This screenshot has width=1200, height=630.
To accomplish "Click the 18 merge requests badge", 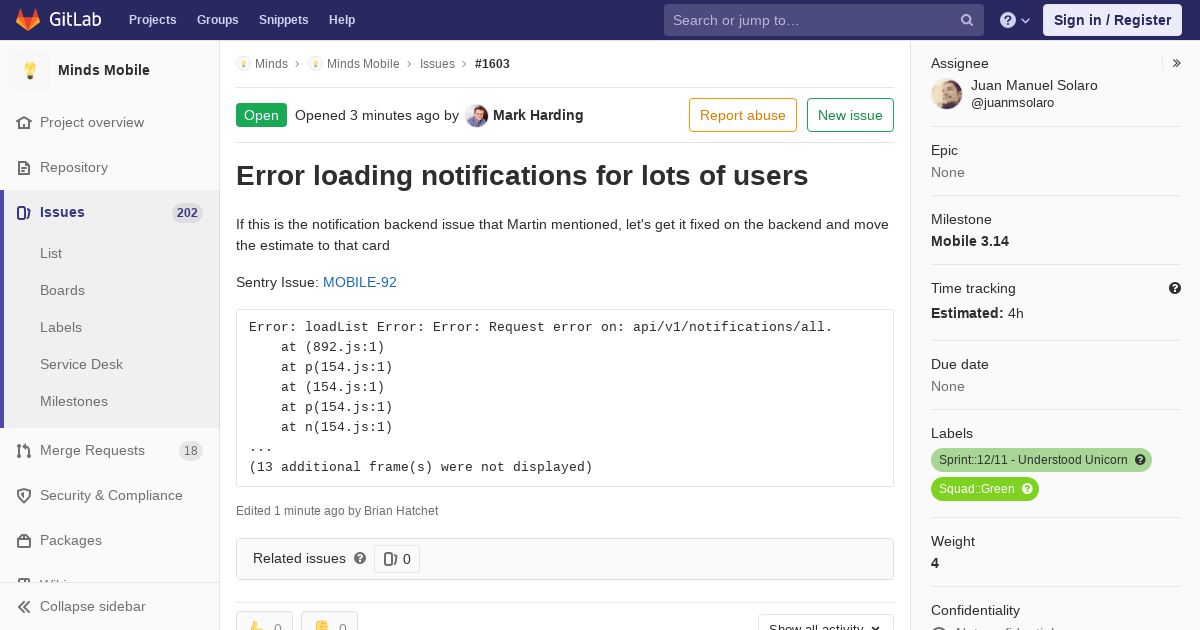I will (190, 451).
